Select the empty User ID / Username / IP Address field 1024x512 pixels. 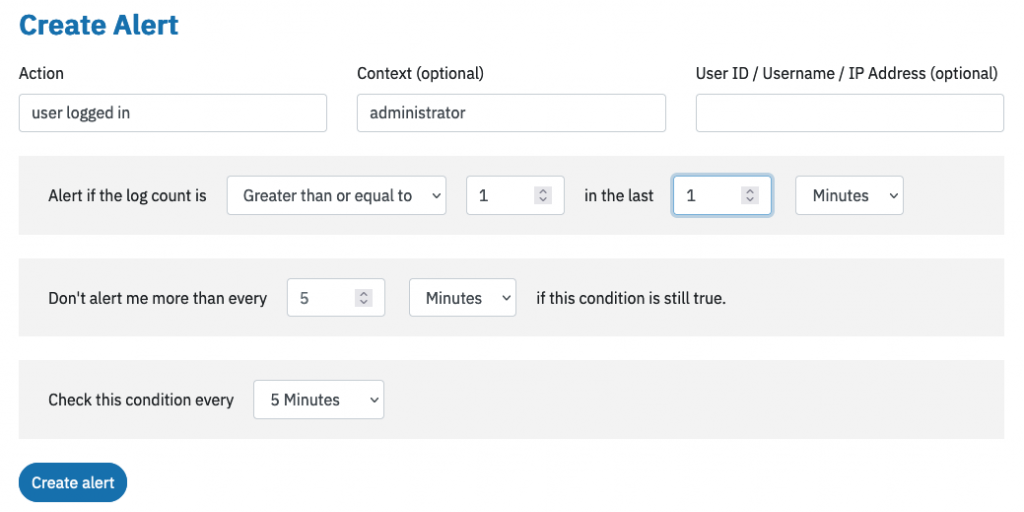click(850, 113)
